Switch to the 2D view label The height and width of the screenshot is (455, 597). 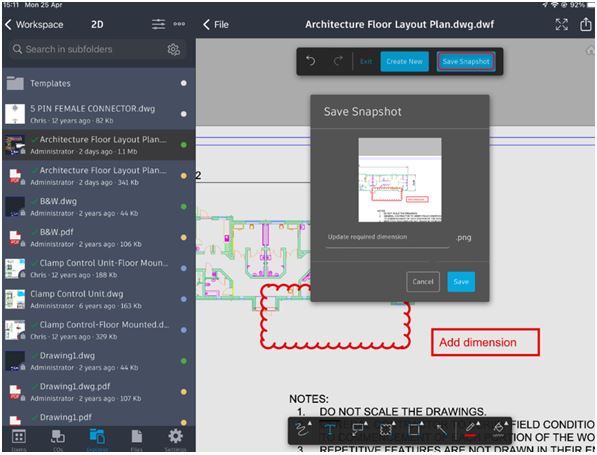pyautogui.click(x=97, y=24)
